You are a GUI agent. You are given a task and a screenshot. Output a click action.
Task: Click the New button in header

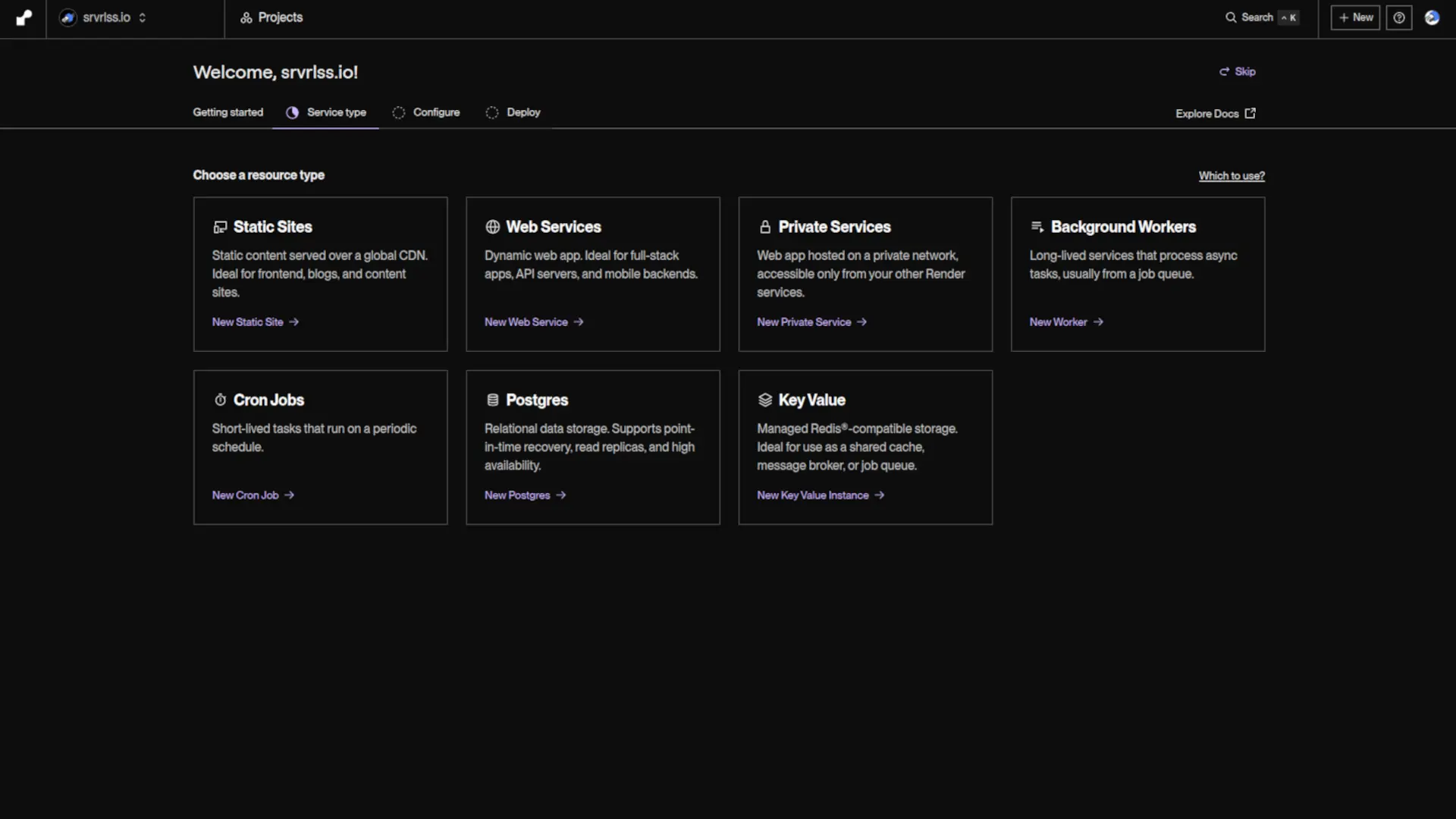point(1355,17)
